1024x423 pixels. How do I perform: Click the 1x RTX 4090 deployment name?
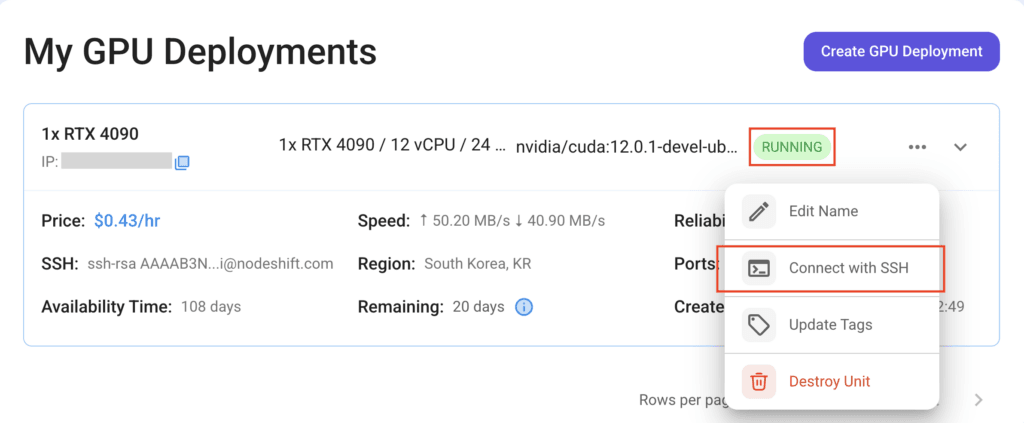coord(90,134)
